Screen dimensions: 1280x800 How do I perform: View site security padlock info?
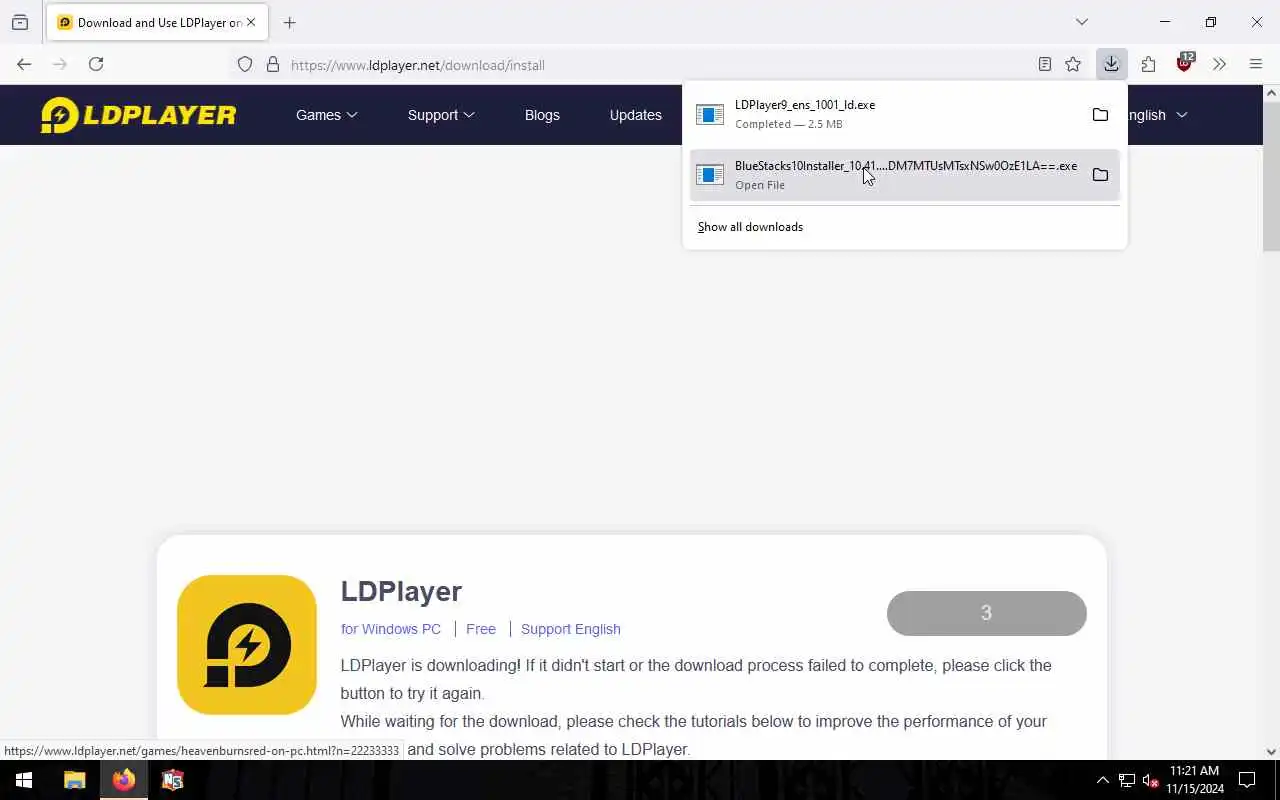click(x=272, y=65)
